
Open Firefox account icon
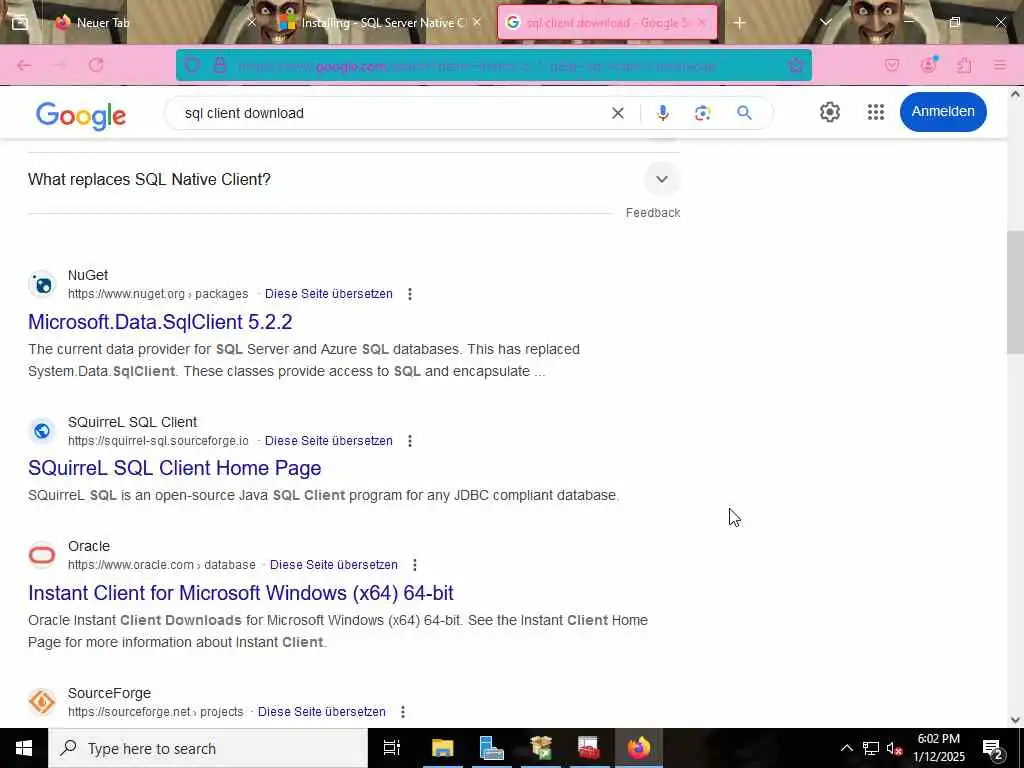pos(928,65)
